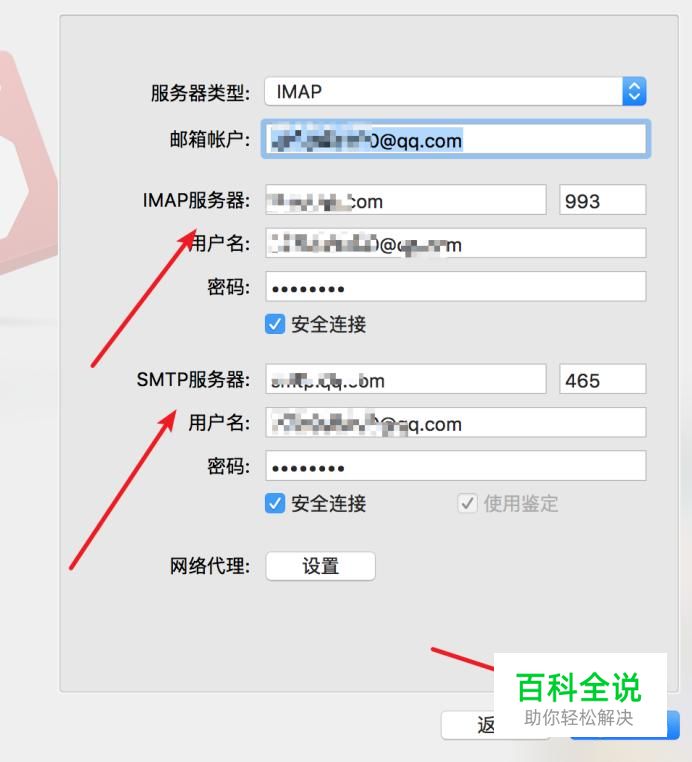692x762 pixels.
Task: Click the 密码 label in IMAP section
Action: coord(228,287)
